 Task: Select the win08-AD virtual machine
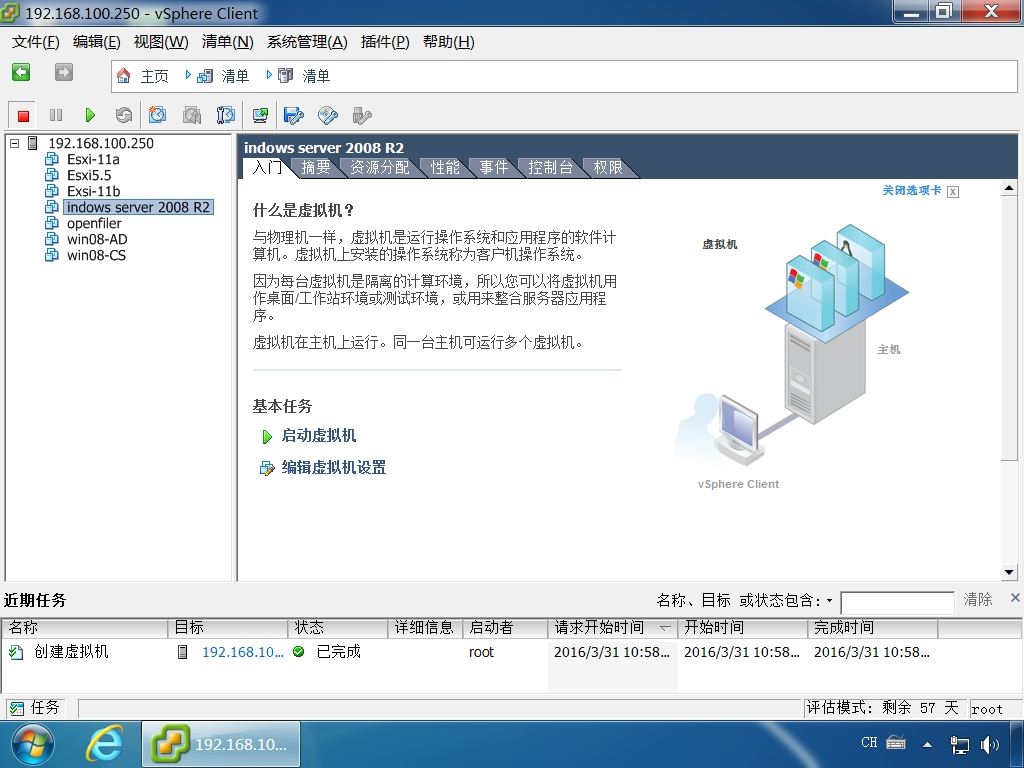click(x=97, y=239)
